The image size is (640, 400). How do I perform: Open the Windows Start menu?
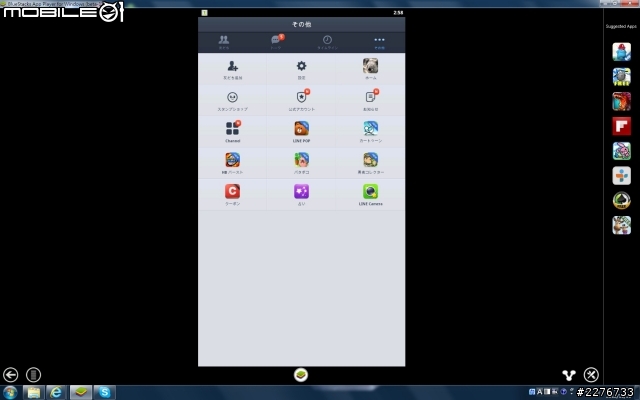pos(9,393)
